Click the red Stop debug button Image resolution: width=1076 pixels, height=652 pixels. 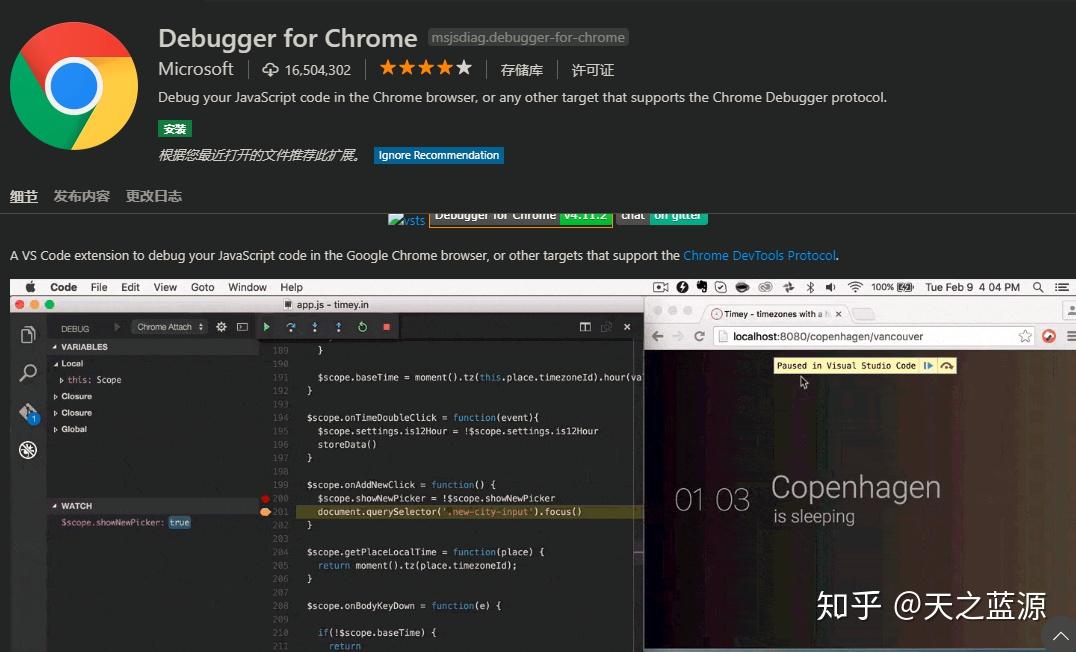pos(386,327)
